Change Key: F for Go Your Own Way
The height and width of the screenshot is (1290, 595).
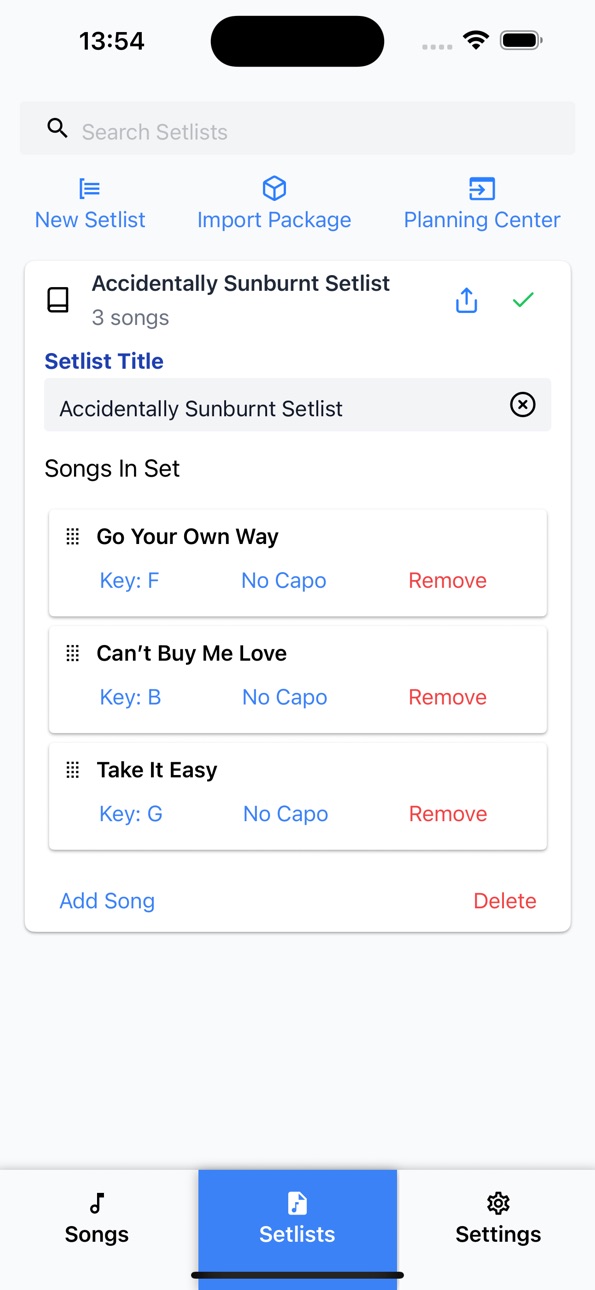(129, 581)
